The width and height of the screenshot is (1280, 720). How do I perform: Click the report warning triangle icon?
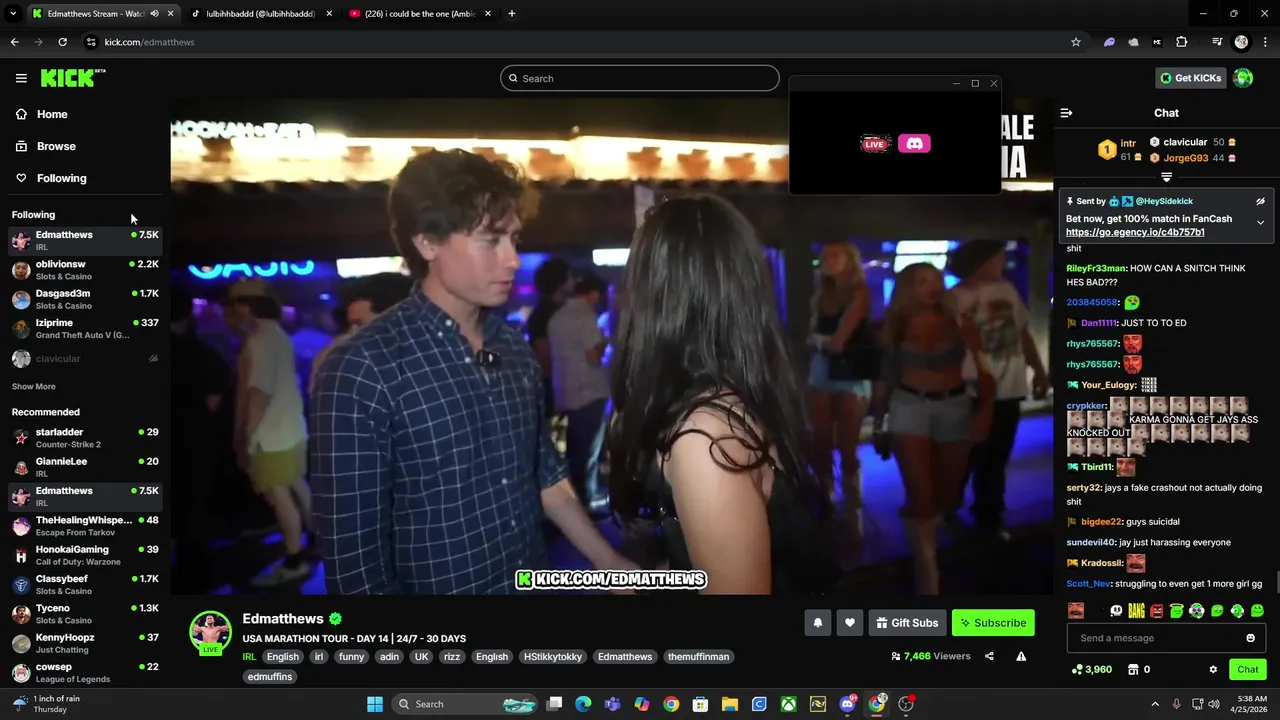(x=1021, y=656)
